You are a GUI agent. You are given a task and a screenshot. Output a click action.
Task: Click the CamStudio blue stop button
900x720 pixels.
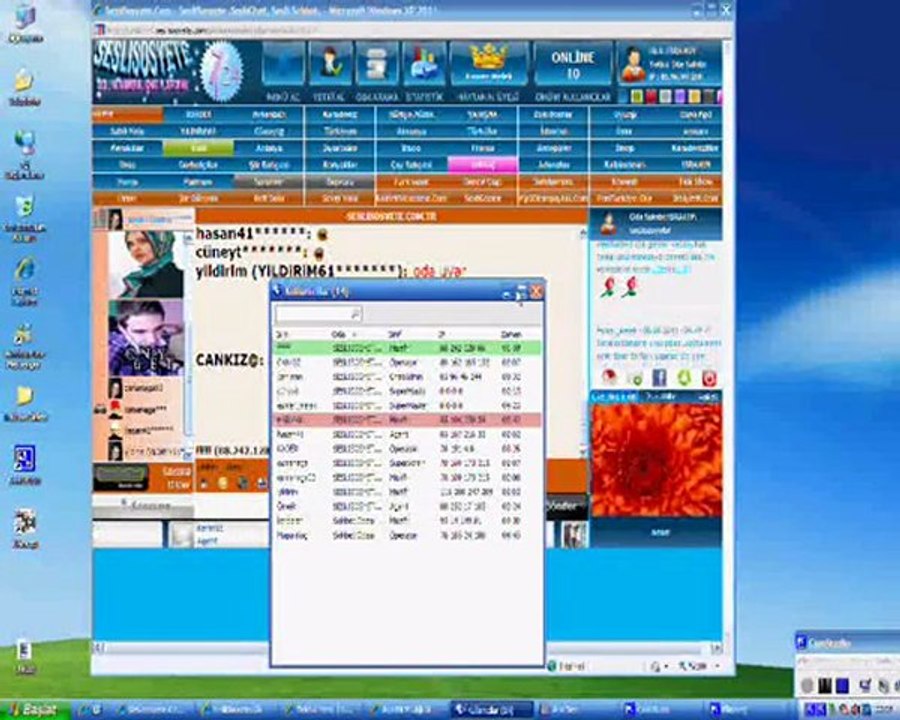(841, 685)
